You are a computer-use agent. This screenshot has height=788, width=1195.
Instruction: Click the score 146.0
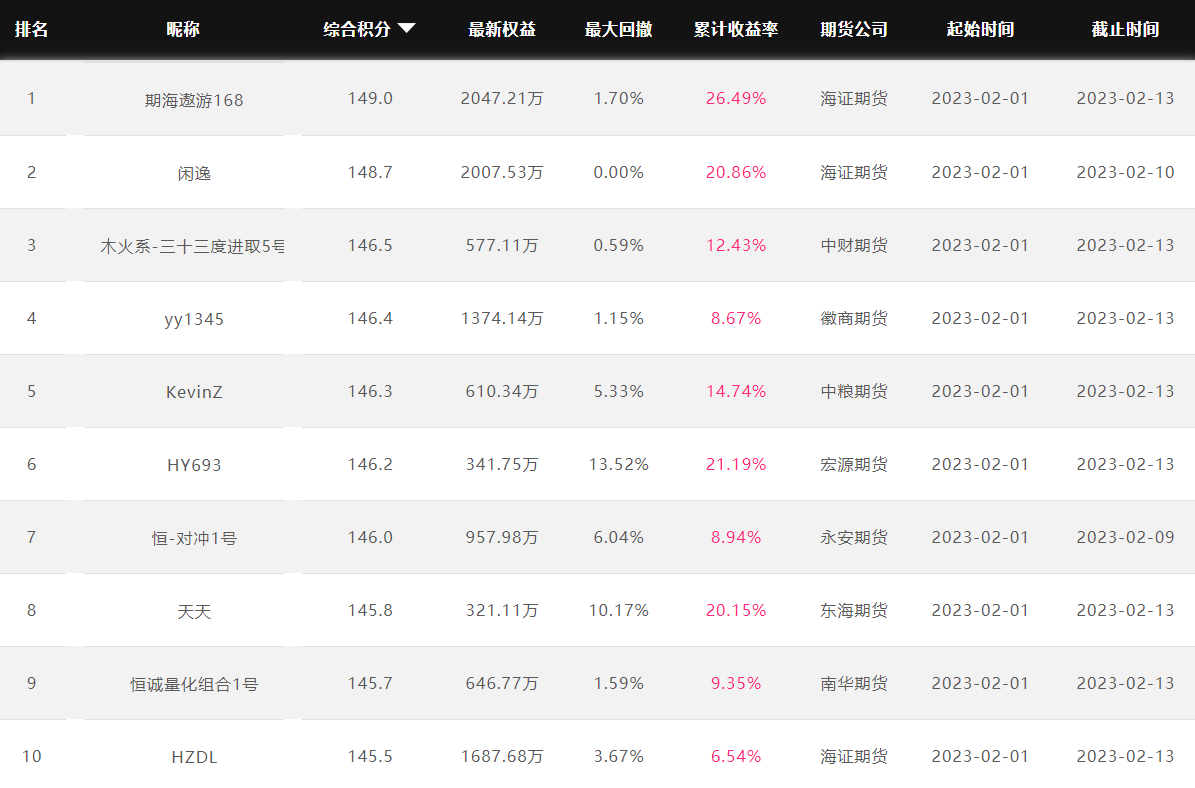coord(370,537)
